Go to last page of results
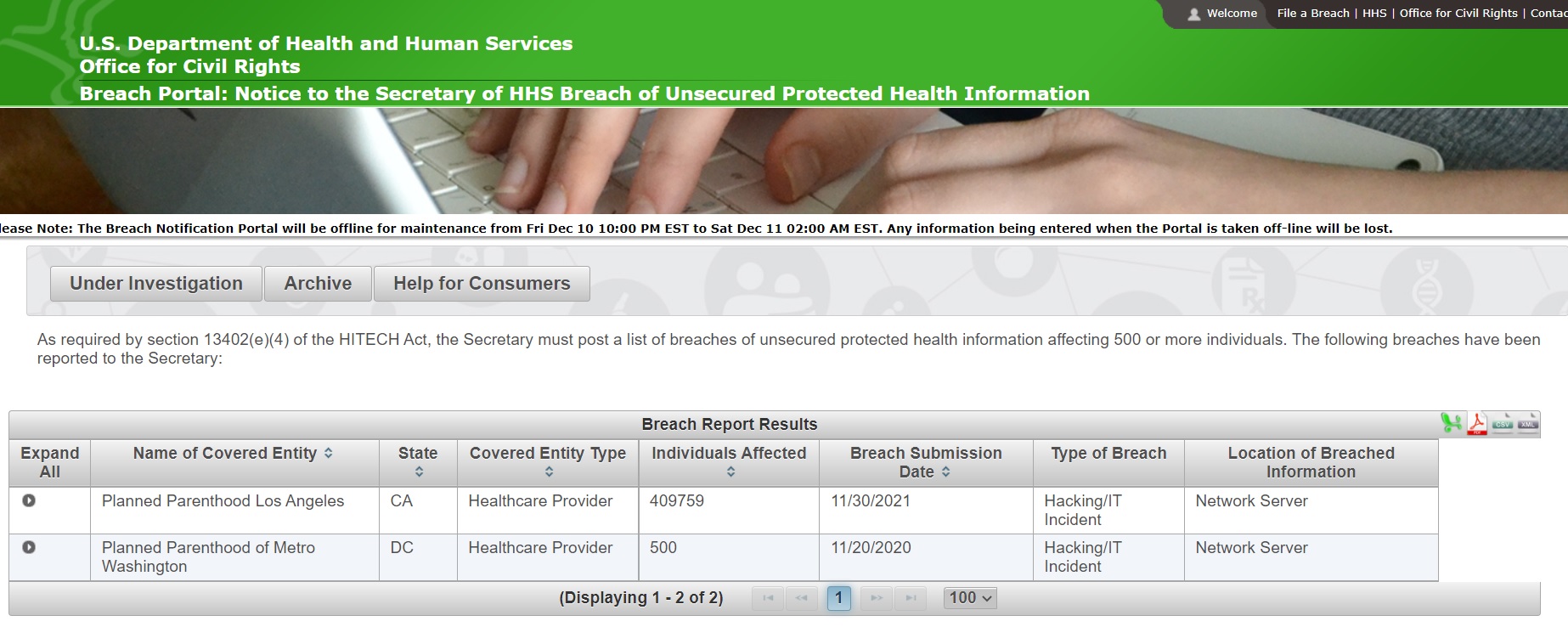The width and height of the screenshot is (1568, 627). [911, 598]
